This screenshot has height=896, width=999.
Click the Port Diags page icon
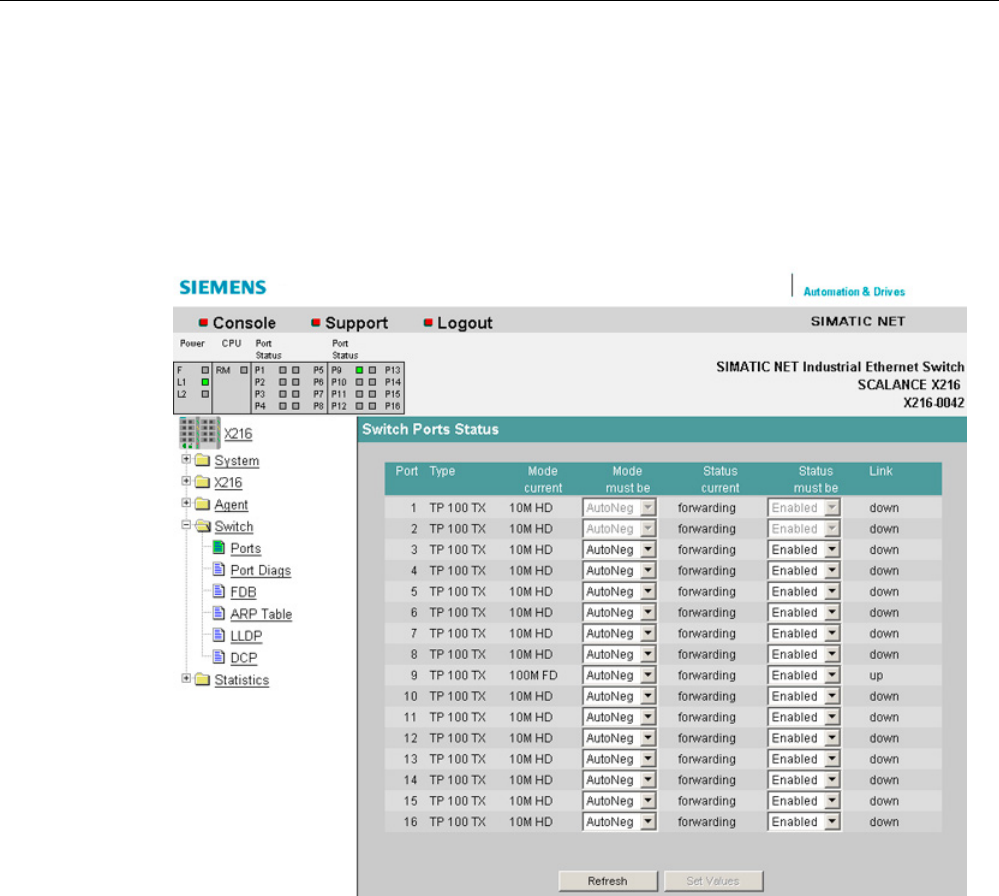[219, 569]
